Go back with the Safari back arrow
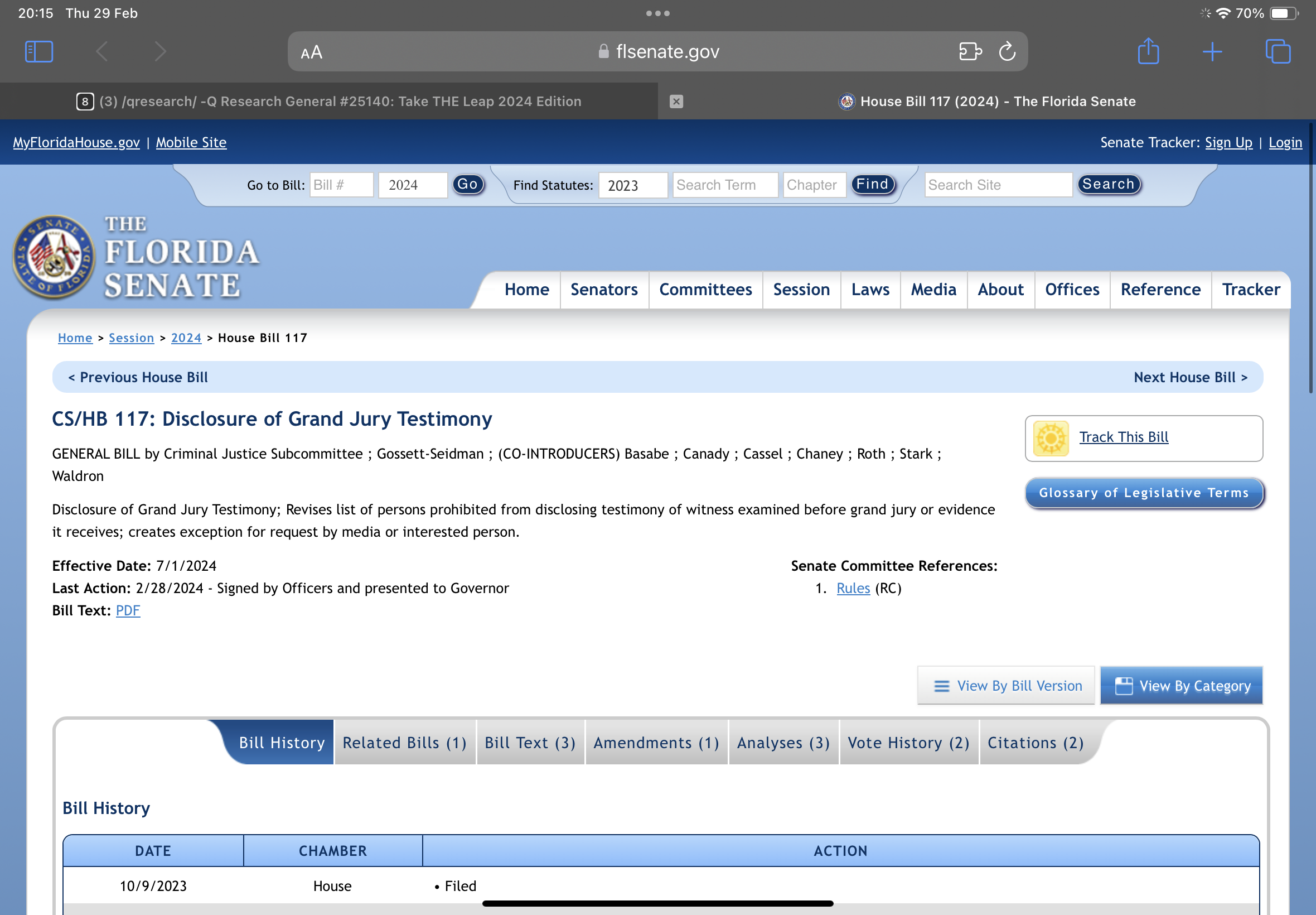The width and height of the screenshot is (1316, 915). [102, 51]
